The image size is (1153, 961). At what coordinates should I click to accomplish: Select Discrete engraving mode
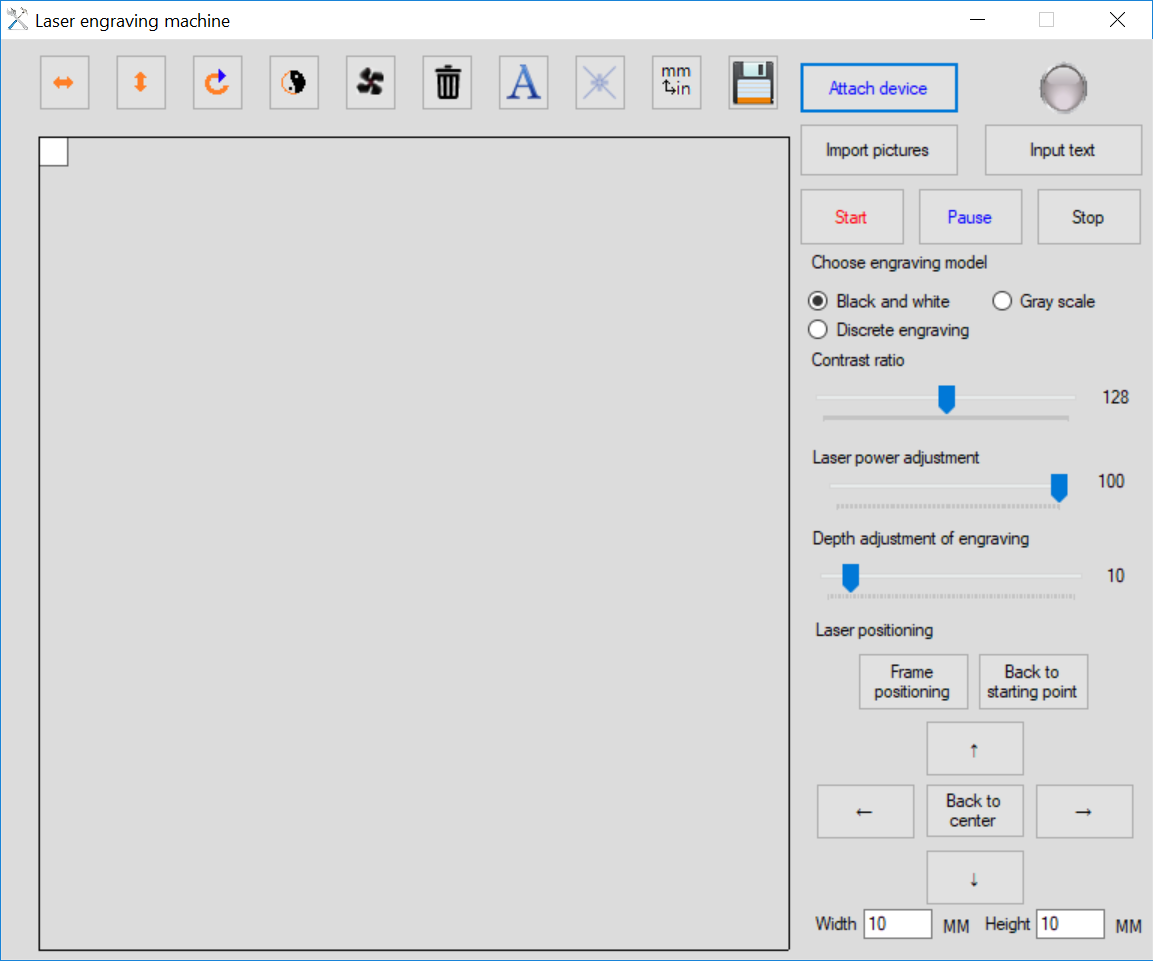click(x=888, y=330)
